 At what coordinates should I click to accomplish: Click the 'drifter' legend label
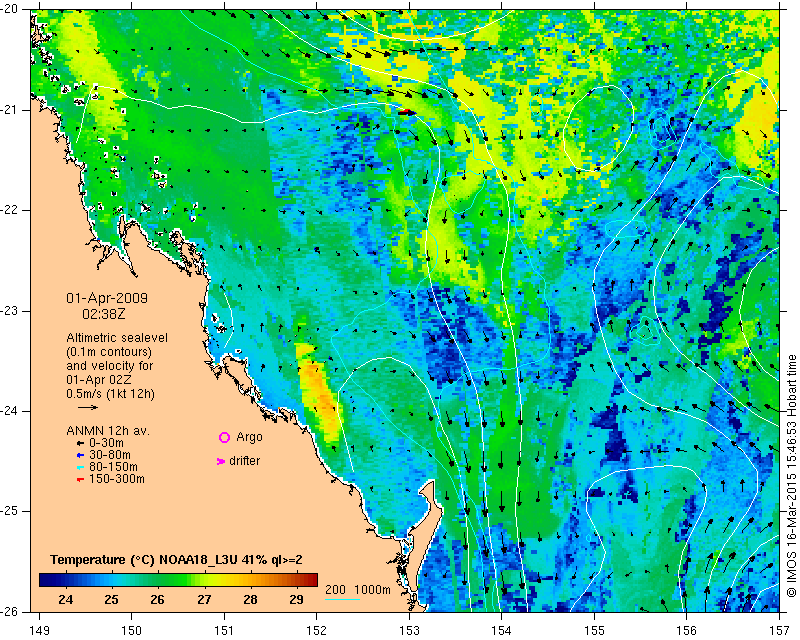pos(244,461)
